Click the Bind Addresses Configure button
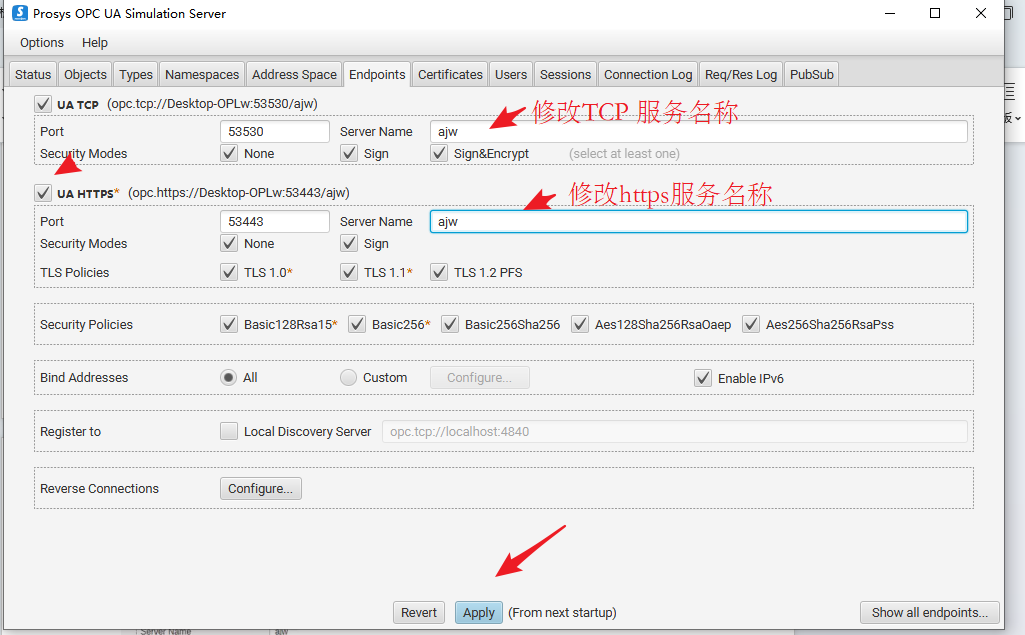Screen dimensions: 1025x635 [480, 378]
